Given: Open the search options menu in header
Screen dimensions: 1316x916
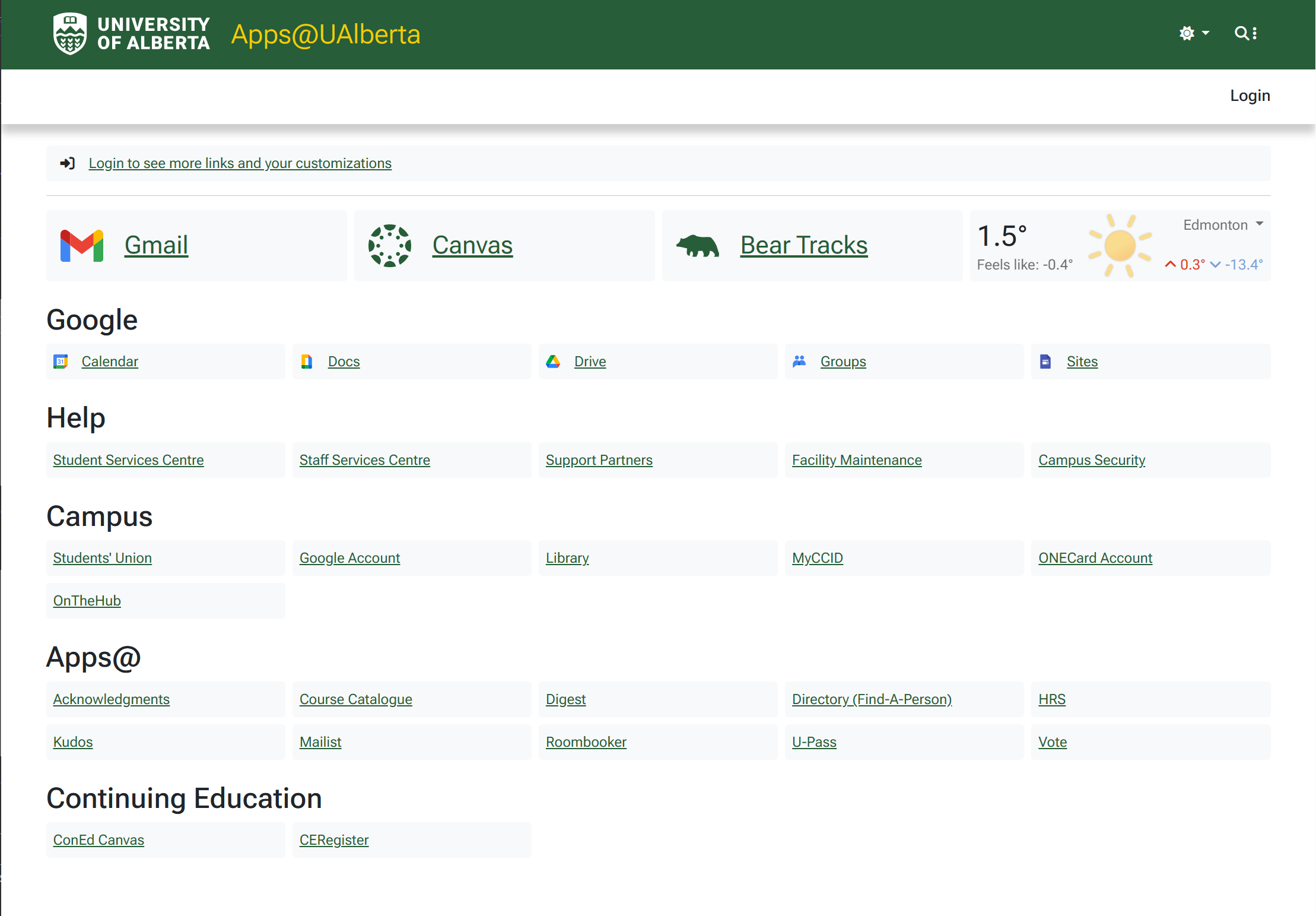Looking at the screenshot, I should coord(1246,33).
